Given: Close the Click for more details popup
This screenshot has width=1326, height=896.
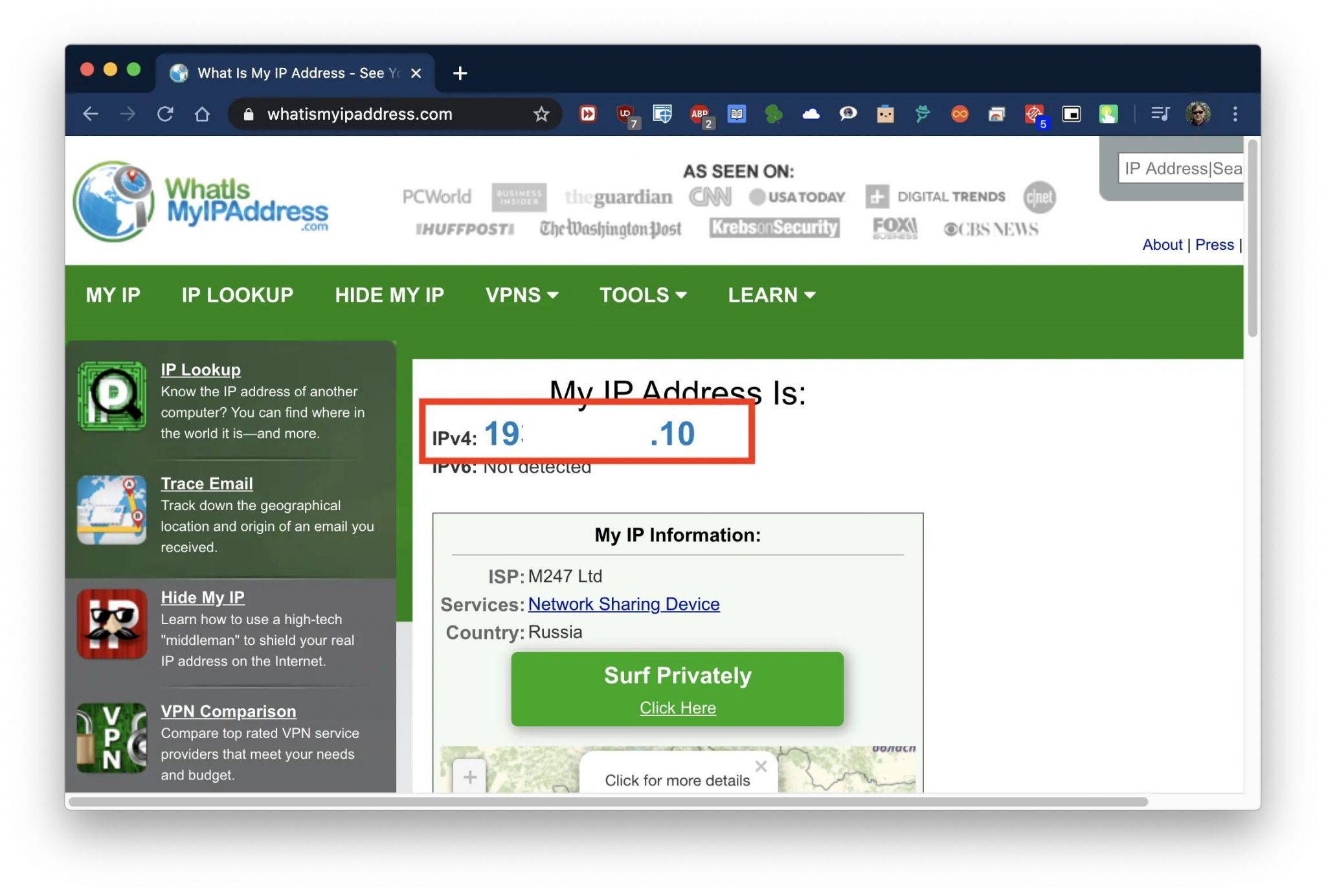Looking at the screenshot, I should click(x=761, y=767).
